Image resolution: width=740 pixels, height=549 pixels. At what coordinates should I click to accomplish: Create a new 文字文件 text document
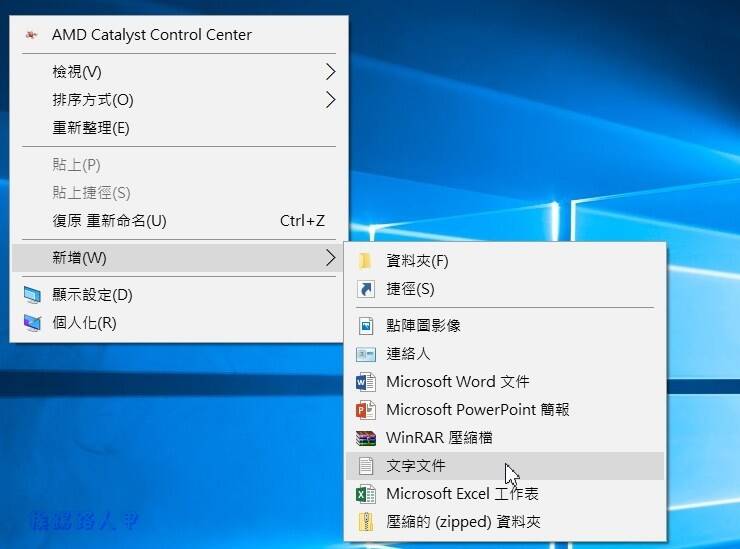(505, 466)
